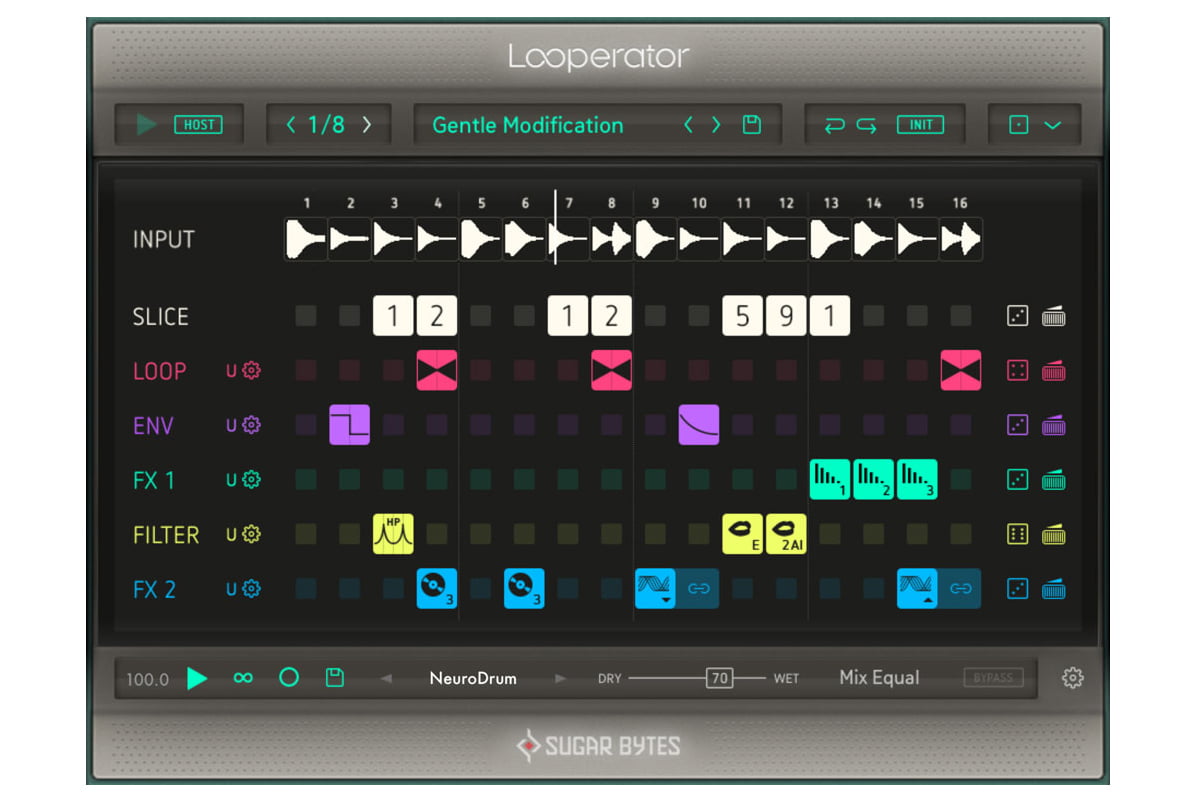
Task: Click ENV decay curve at step 10
Action: pos(699,425)
